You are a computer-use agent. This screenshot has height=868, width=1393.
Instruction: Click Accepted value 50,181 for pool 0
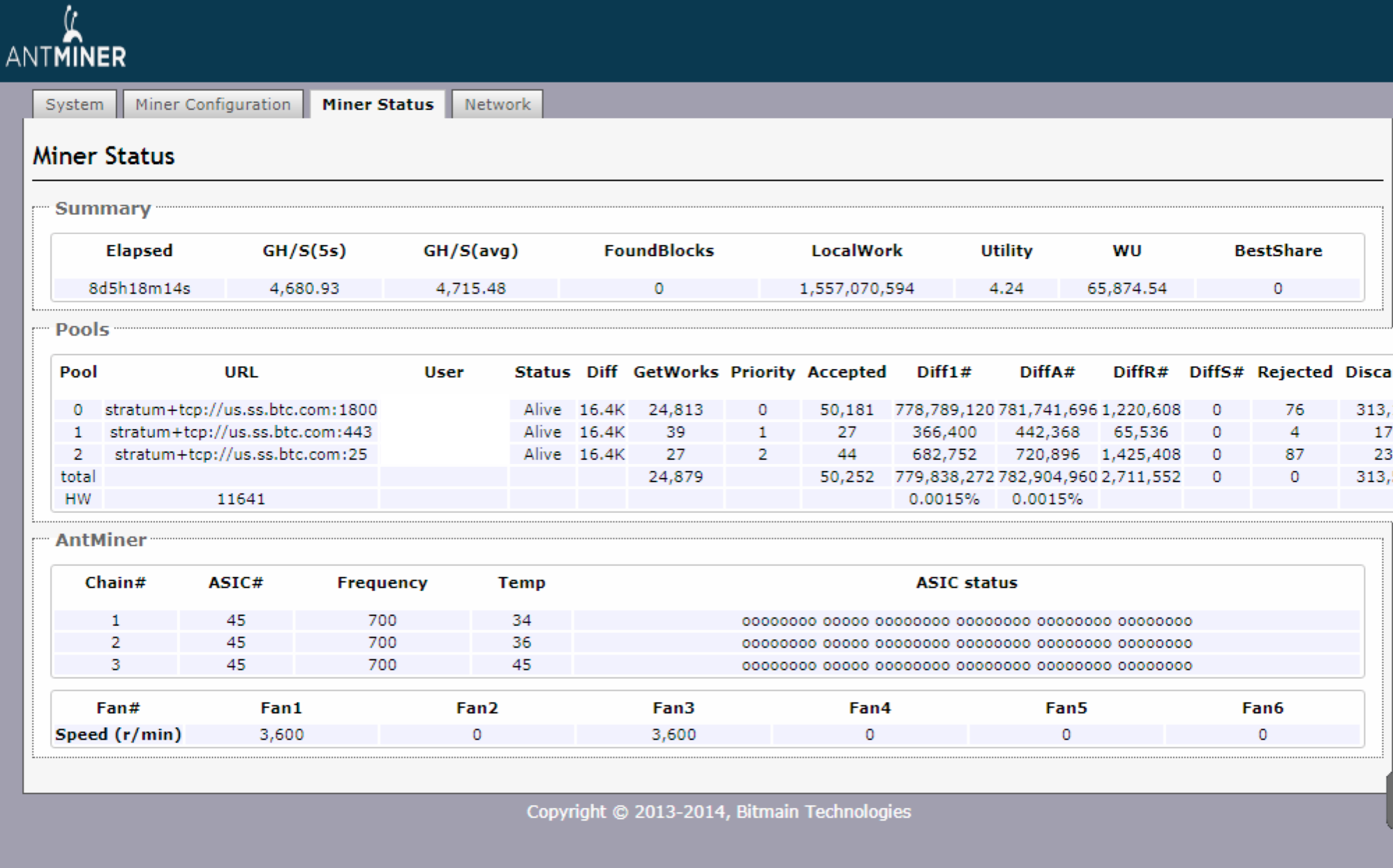[x=847, y=410]
